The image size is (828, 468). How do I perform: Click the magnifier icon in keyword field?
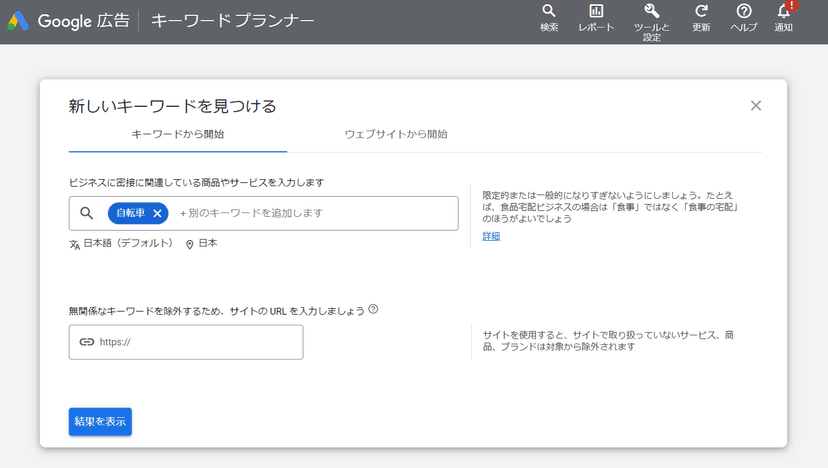(x=87, y=213)
